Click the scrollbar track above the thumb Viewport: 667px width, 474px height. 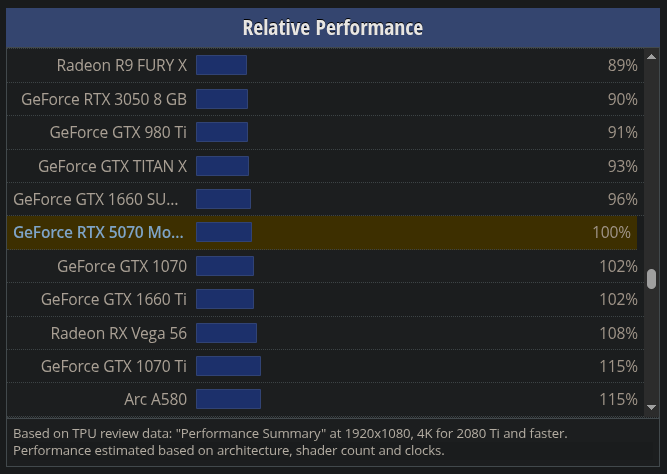coord(651,166)
